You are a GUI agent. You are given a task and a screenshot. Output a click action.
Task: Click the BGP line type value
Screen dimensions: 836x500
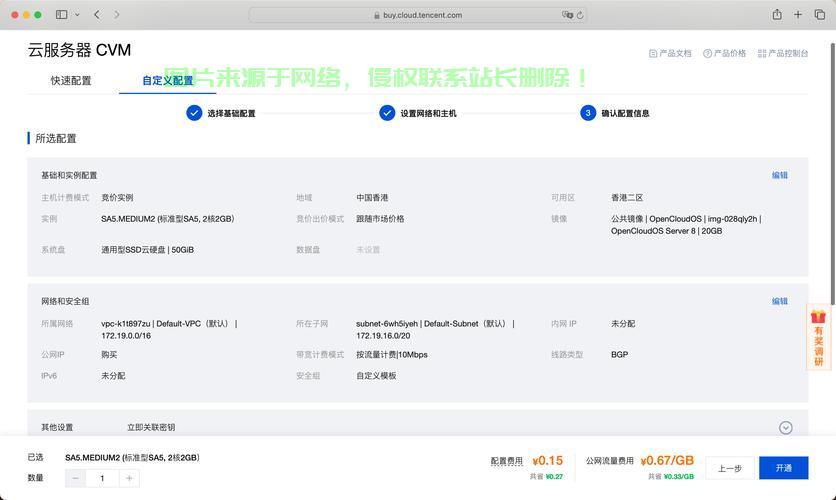[x=620, y=354]
